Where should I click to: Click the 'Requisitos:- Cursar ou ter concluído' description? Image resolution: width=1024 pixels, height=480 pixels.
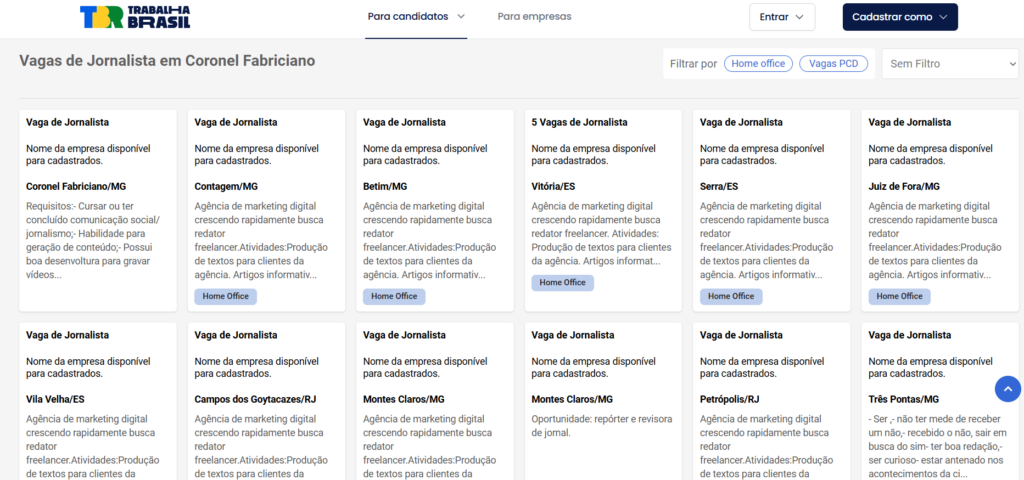click(x=94, y=240)
